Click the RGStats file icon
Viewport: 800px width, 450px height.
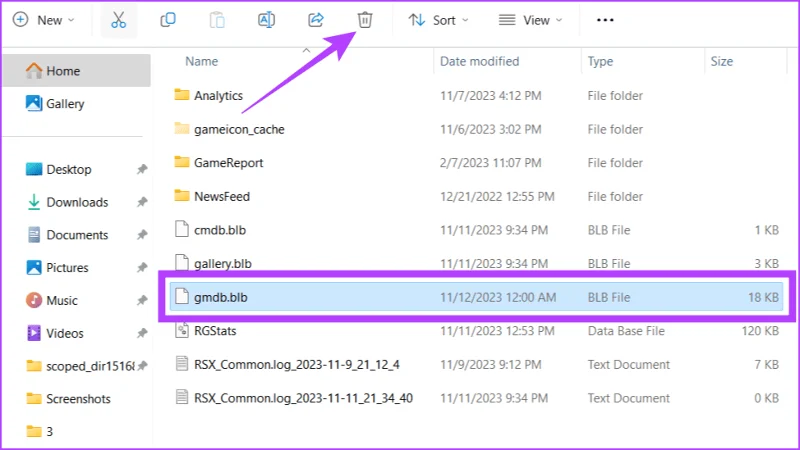182,330
